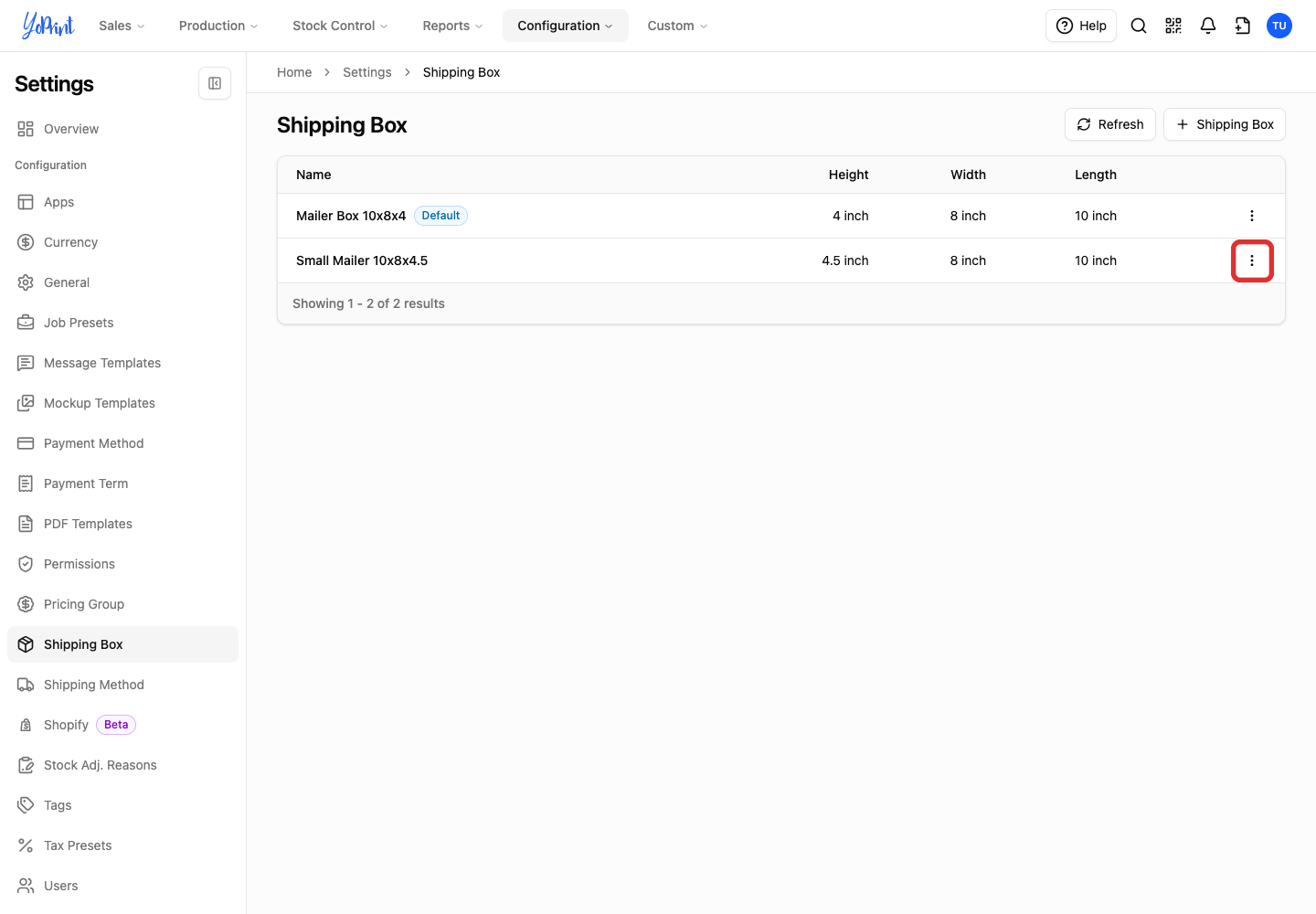1316x914 pixels.
Task: Click the Shopify bag icon
Action: (26, 725)
